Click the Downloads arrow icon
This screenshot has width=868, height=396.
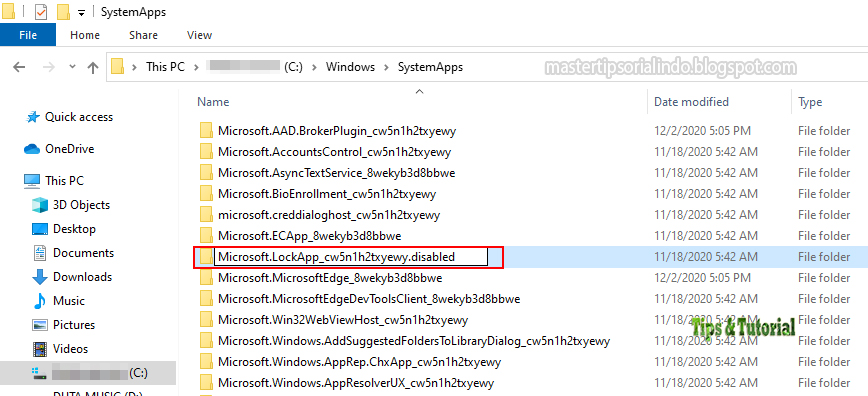[x=40, y=277]
